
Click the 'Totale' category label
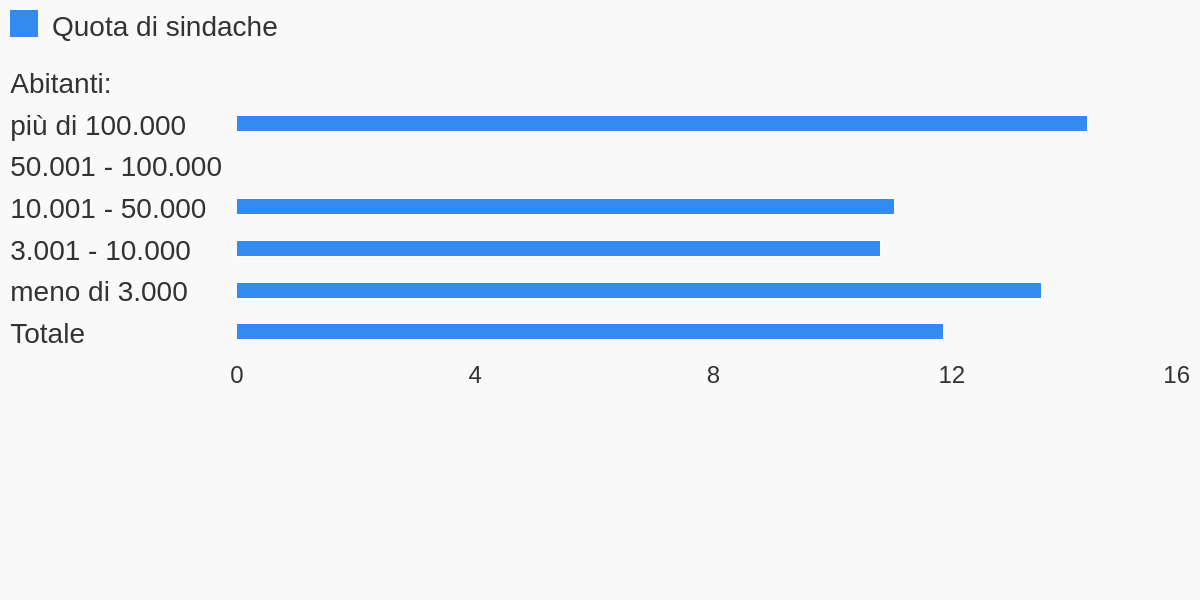tap(47, 334)
